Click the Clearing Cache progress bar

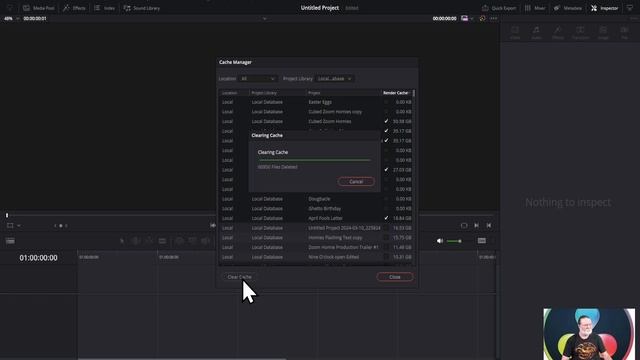[x=314, y=160]
